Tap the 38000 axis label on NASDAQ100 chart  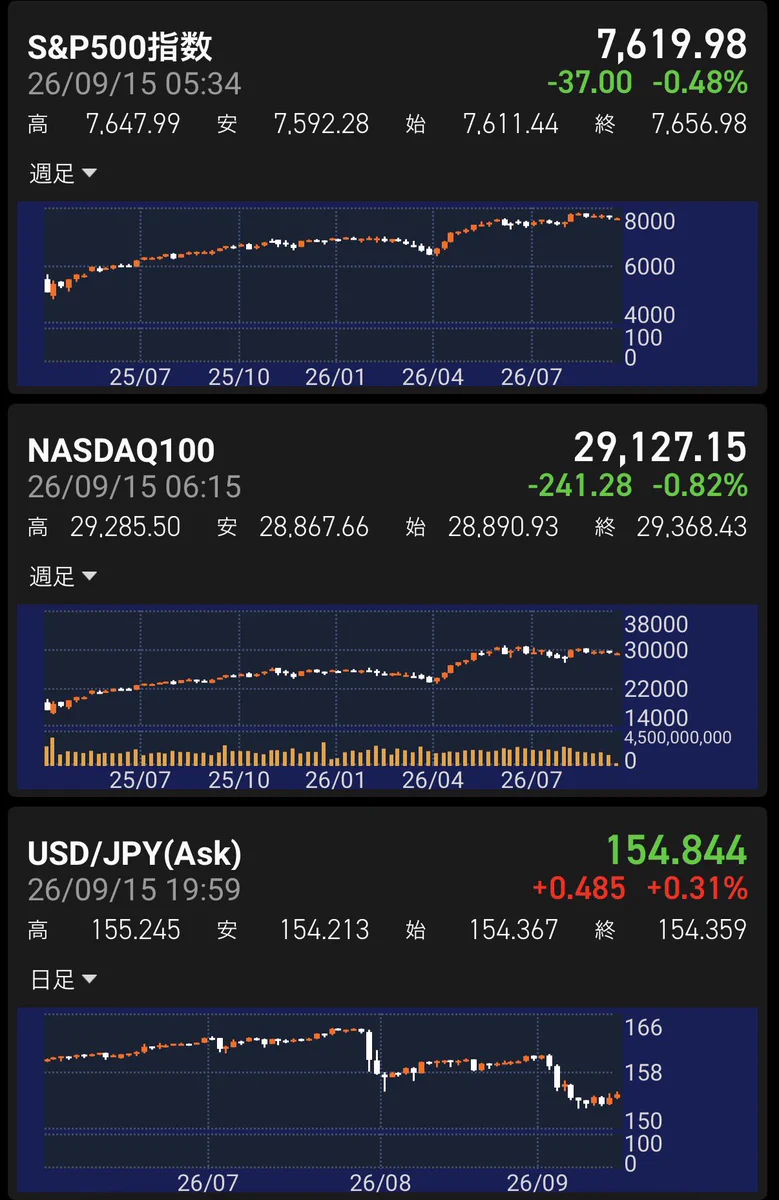coord(656,625)
